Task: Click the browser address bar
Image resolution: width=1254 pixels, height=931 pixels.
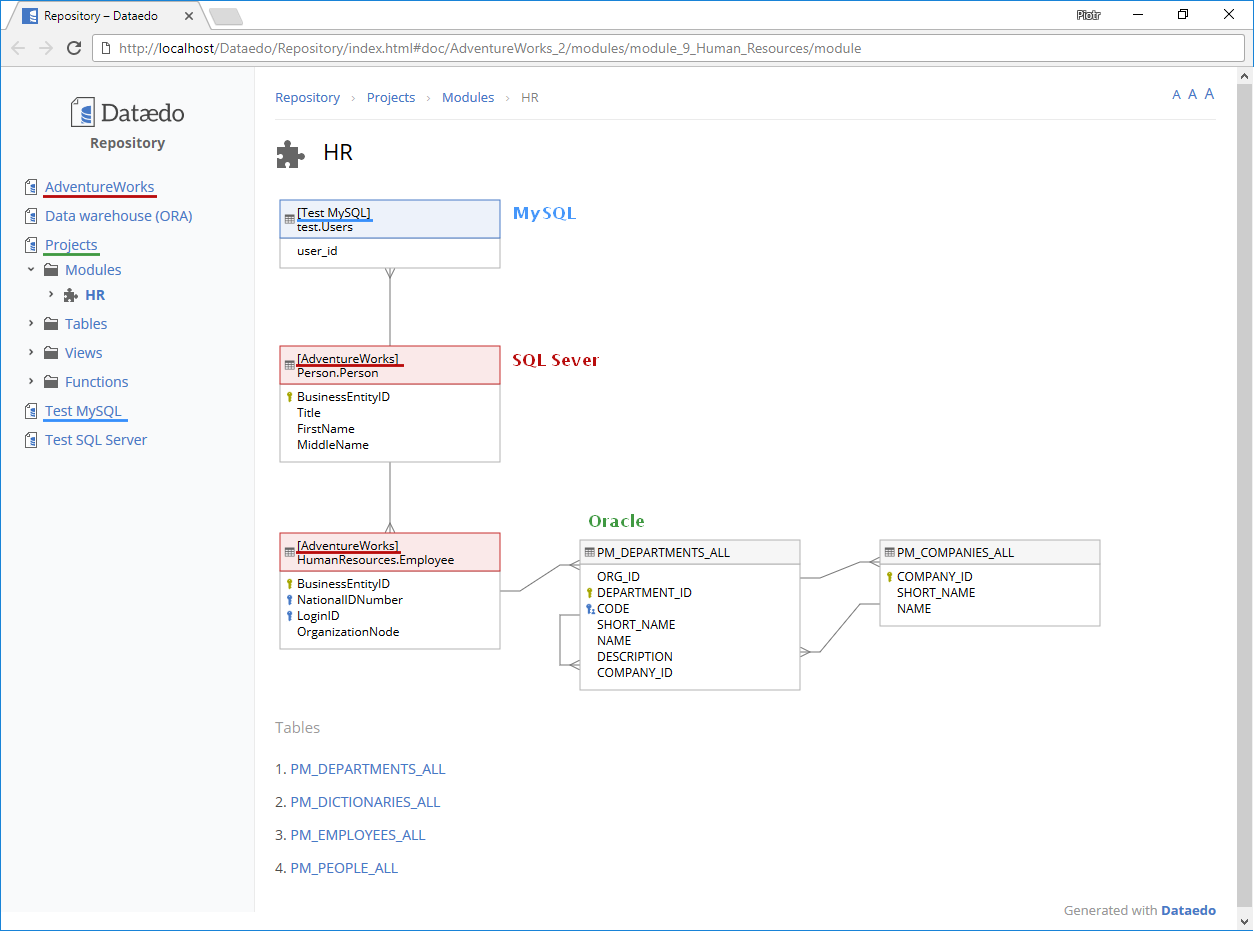Action: tap(600, 48)
